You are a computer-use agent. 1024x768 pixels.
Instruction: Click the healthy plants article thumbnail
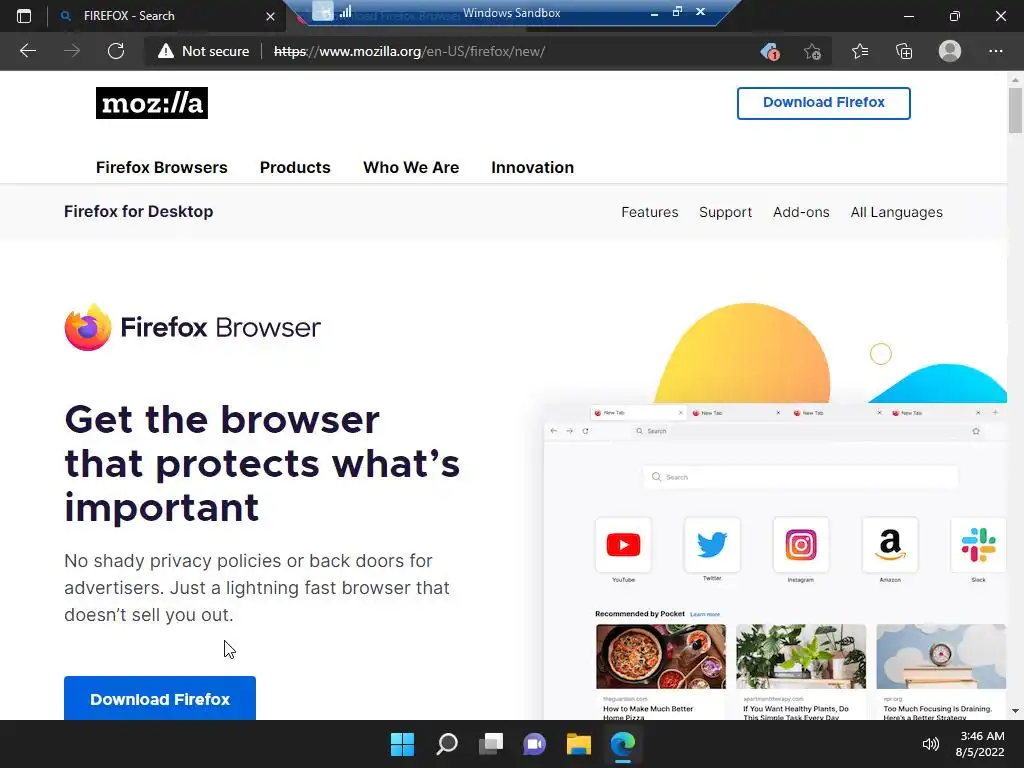click(801, 656)
